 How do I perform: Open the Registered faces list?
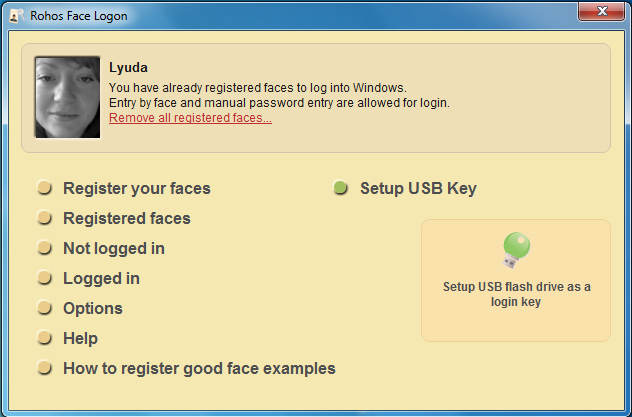tap(126, 218)
